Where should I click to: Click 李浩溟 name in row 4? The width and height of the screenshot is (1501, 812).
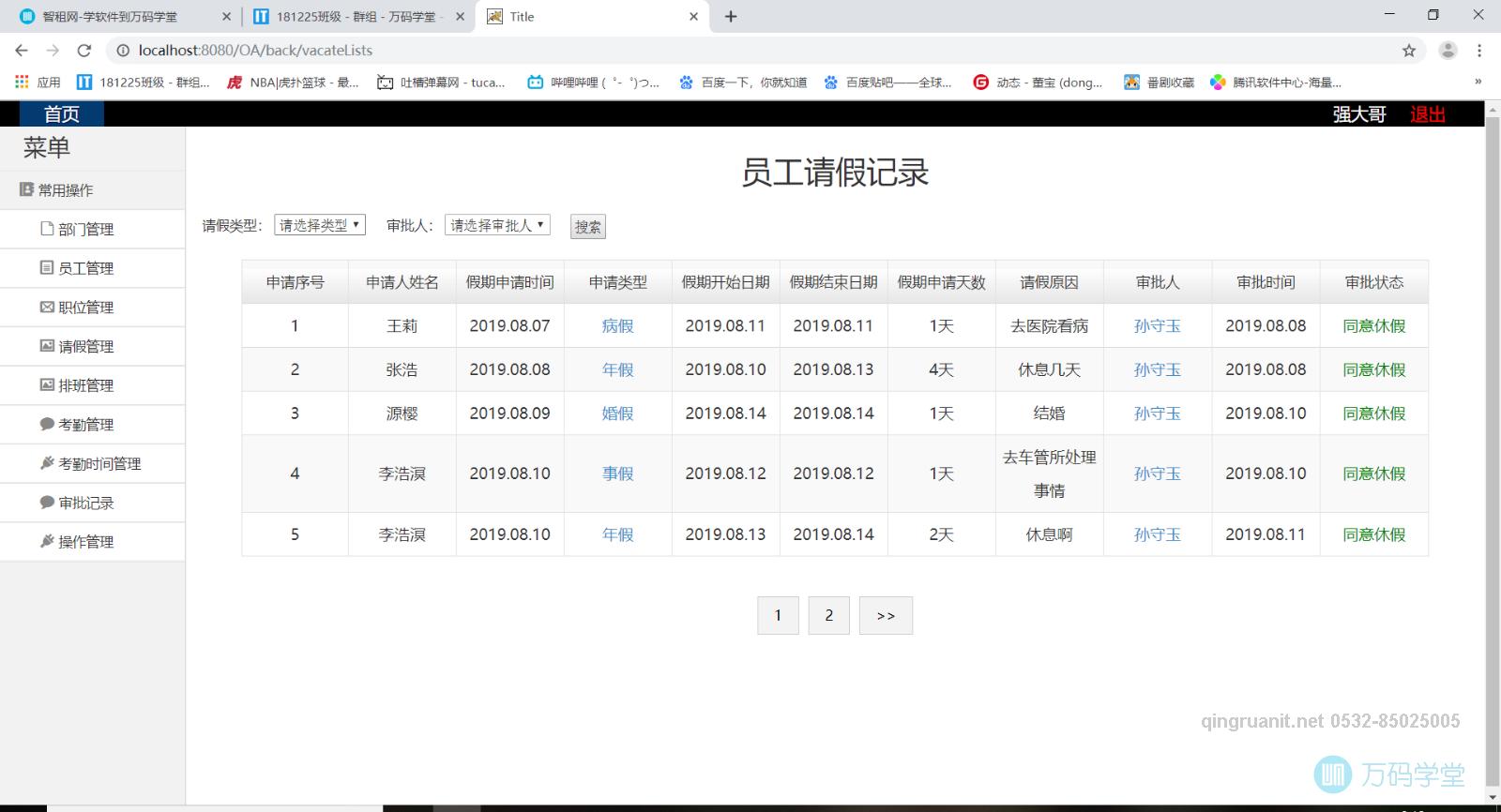402,474
